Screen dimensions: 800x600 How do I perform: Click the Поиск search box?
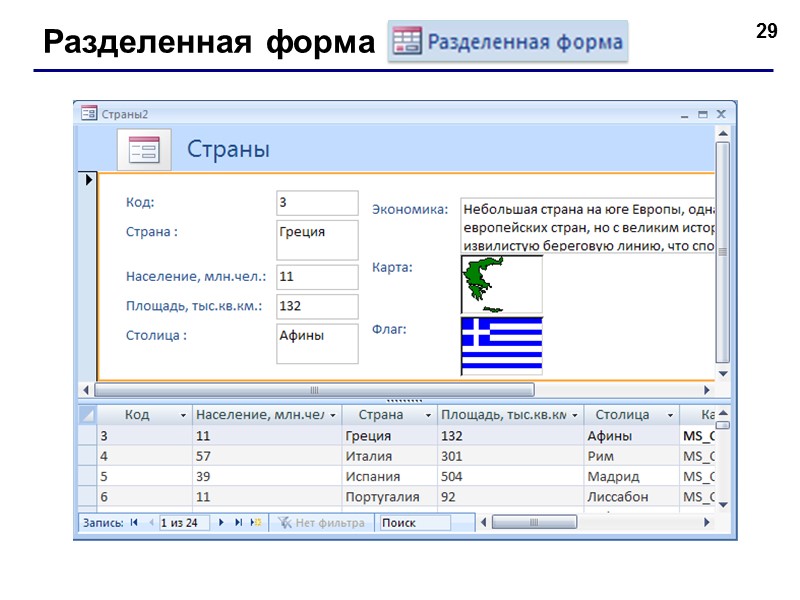point(414,523)
